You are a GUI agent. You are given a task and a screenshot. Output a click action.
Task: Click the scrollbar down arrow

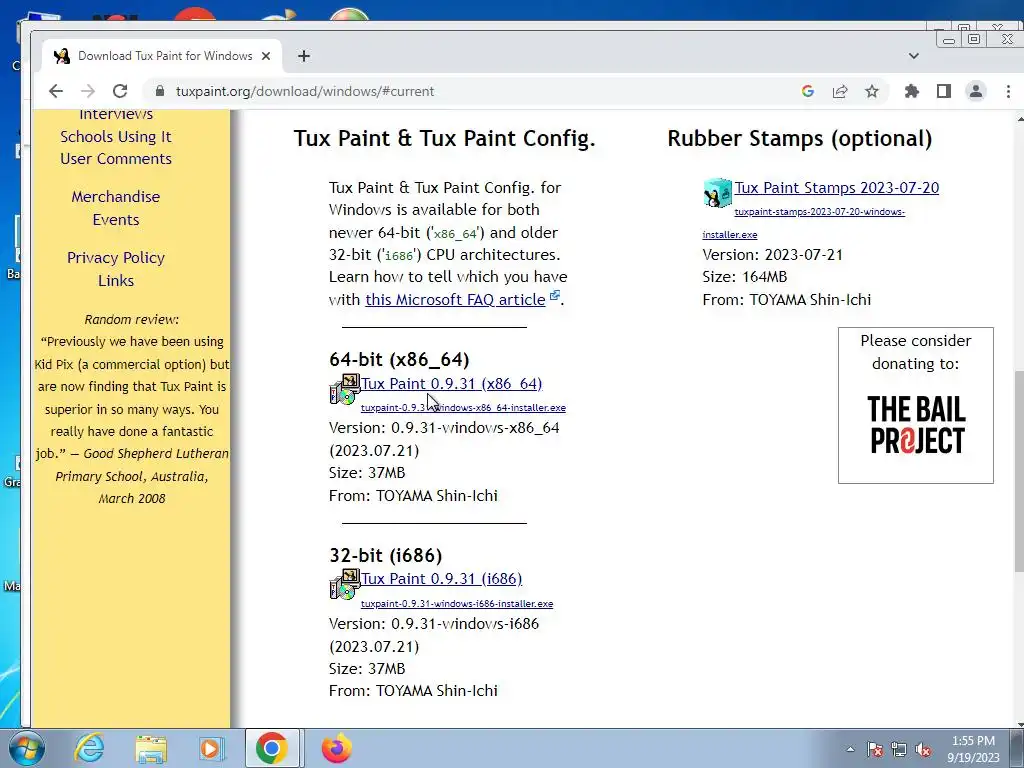[1020, 724]
